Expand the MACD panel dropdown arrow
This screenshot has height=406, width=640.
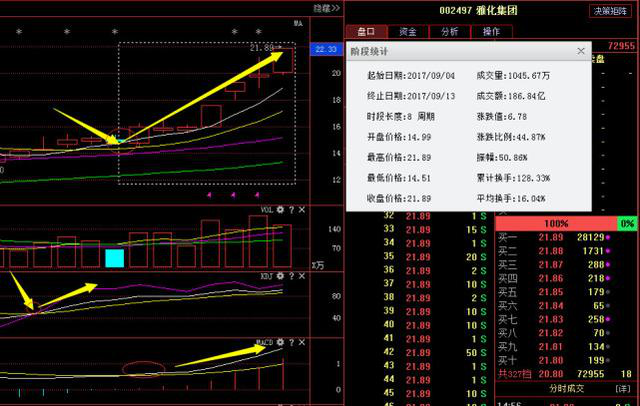tap(291, 342)
